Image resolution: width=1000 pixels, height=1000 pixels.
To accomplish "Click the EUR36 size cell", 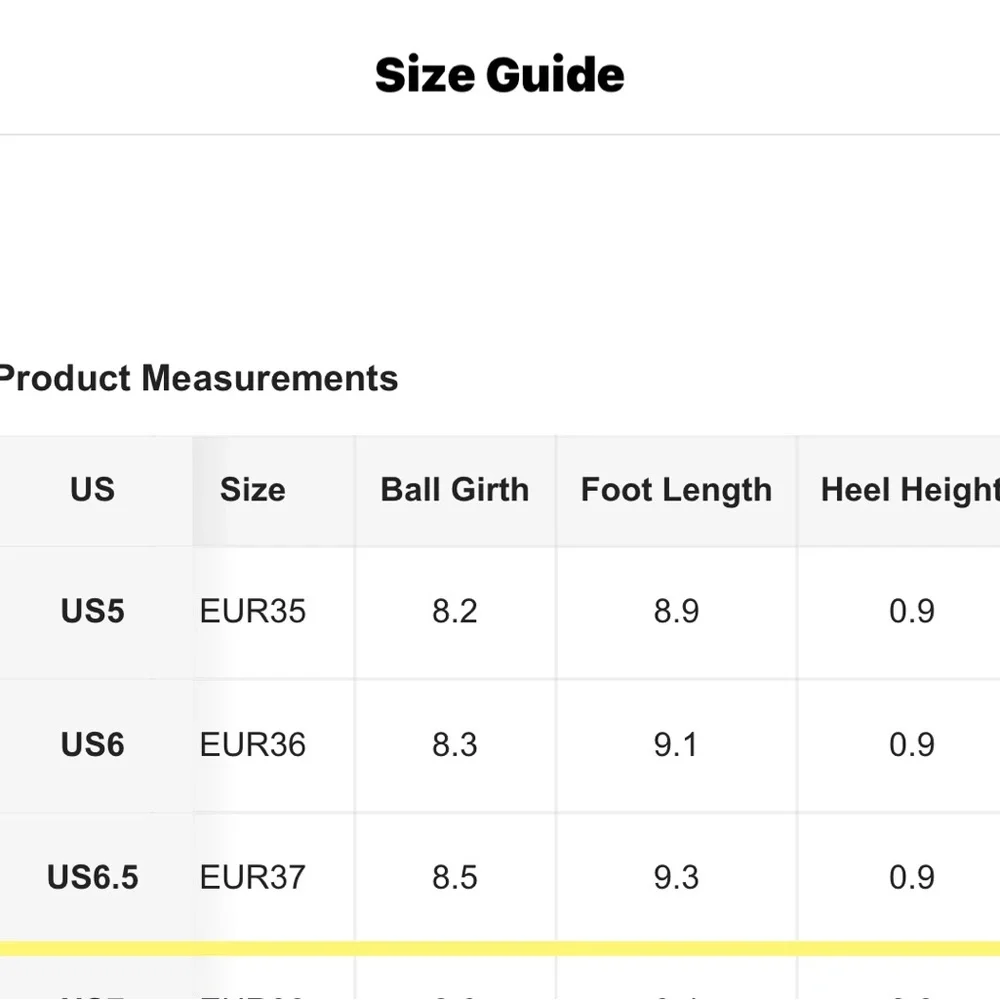I will coord(253,745).
